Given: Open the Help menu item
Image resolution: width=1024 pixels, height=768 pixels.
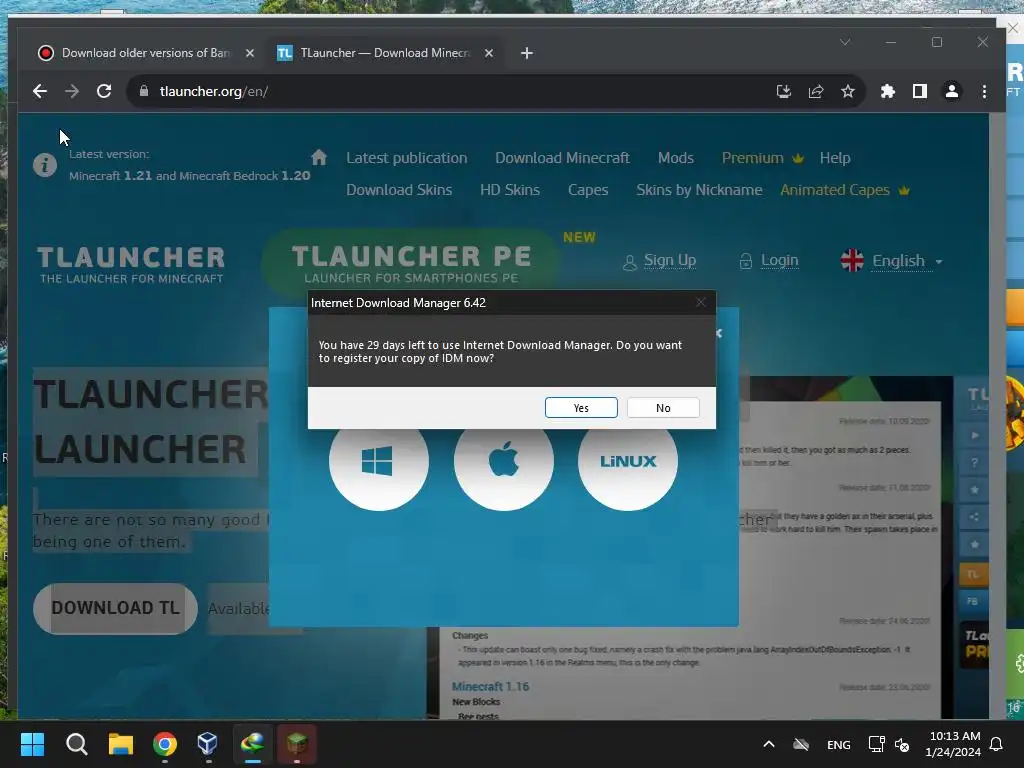Looking at the screenshot, I should tap(835, 158).
